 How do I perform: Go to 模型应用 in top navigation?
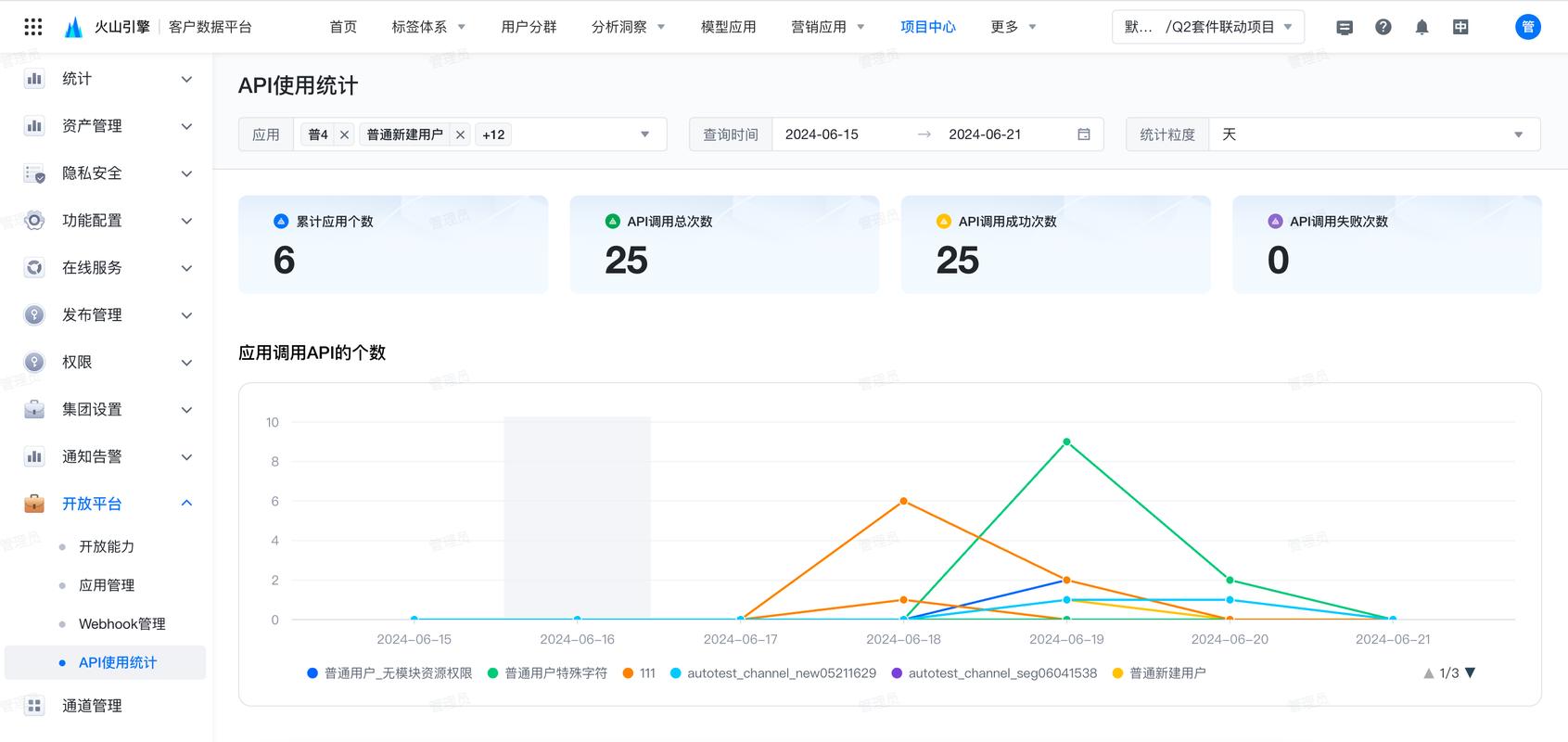(x=728, y=27)
